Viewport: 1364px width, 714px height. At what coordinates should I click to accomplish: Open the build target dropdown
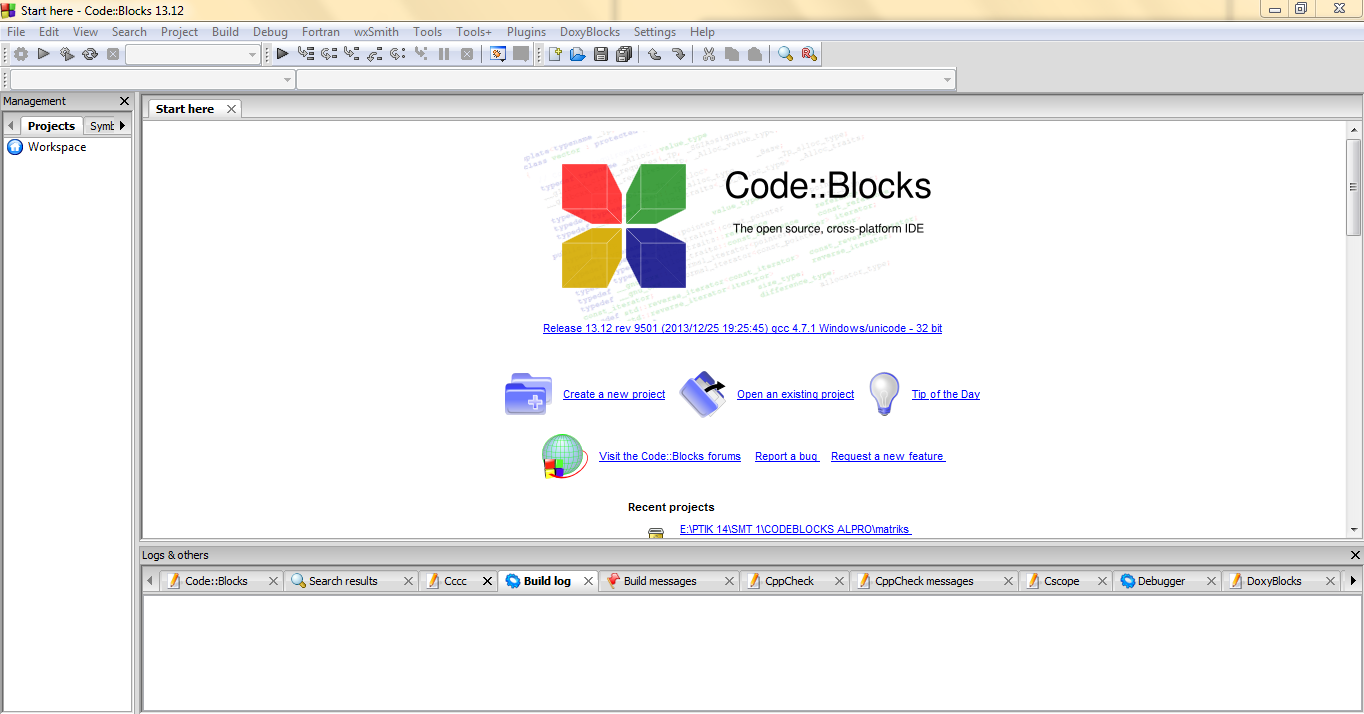pyautogui.click(x=193, y=54)
